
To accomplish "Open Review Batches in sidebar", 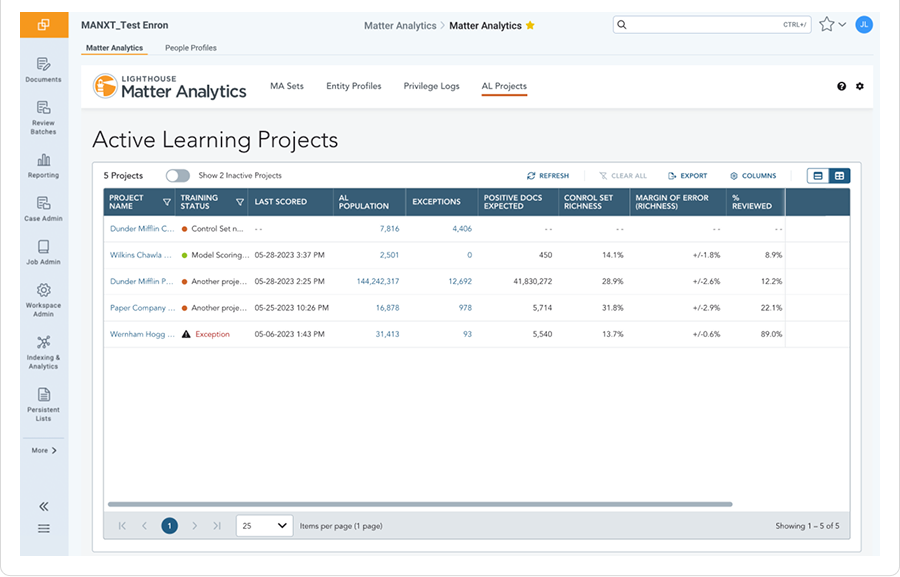I will [44, 117].
